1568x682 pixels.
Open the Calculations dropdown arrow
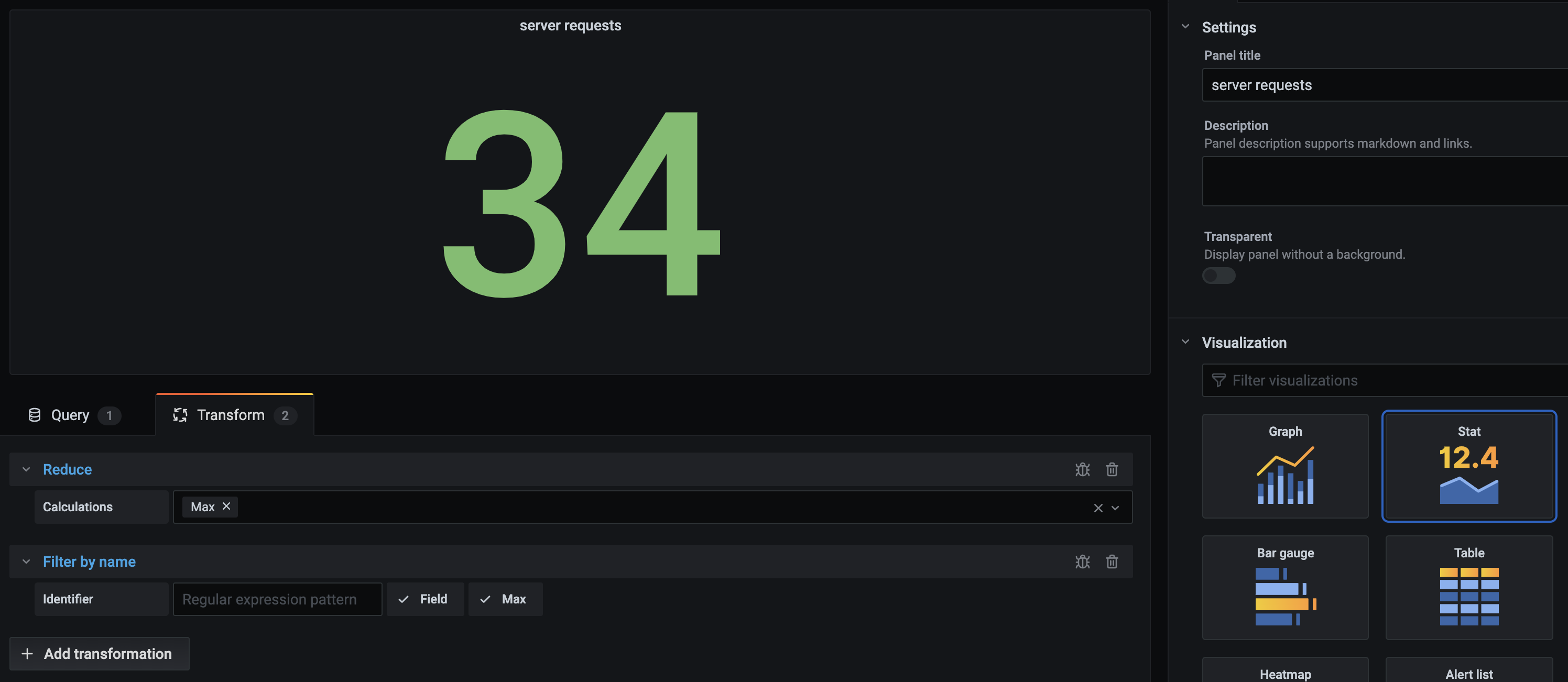(x=1115, y=508)
